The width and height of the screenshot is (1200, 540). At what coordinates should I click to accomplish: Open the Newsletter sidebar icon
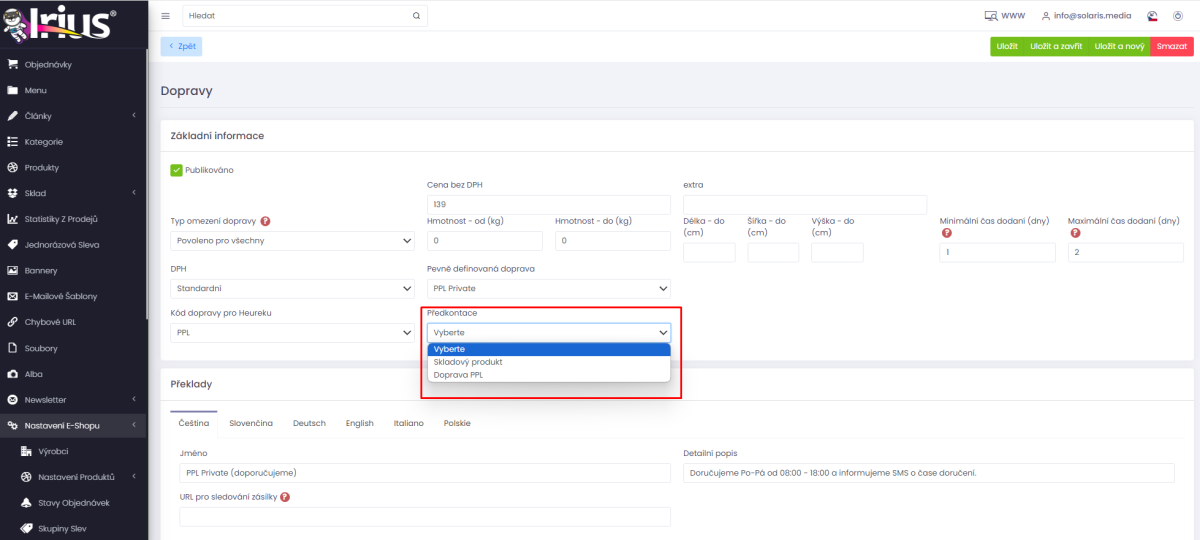tap(13, 399)
